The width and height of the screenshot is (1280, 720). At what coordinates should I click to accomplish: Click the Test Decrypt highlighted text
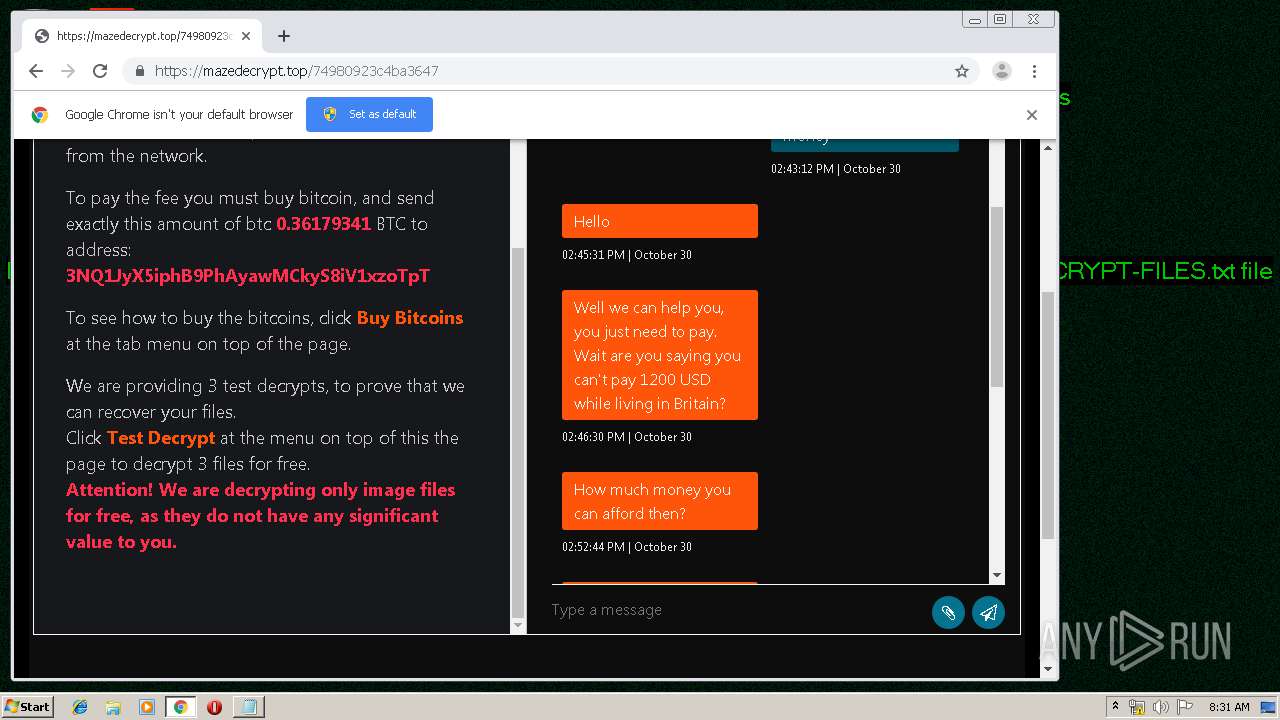[161, 438]
